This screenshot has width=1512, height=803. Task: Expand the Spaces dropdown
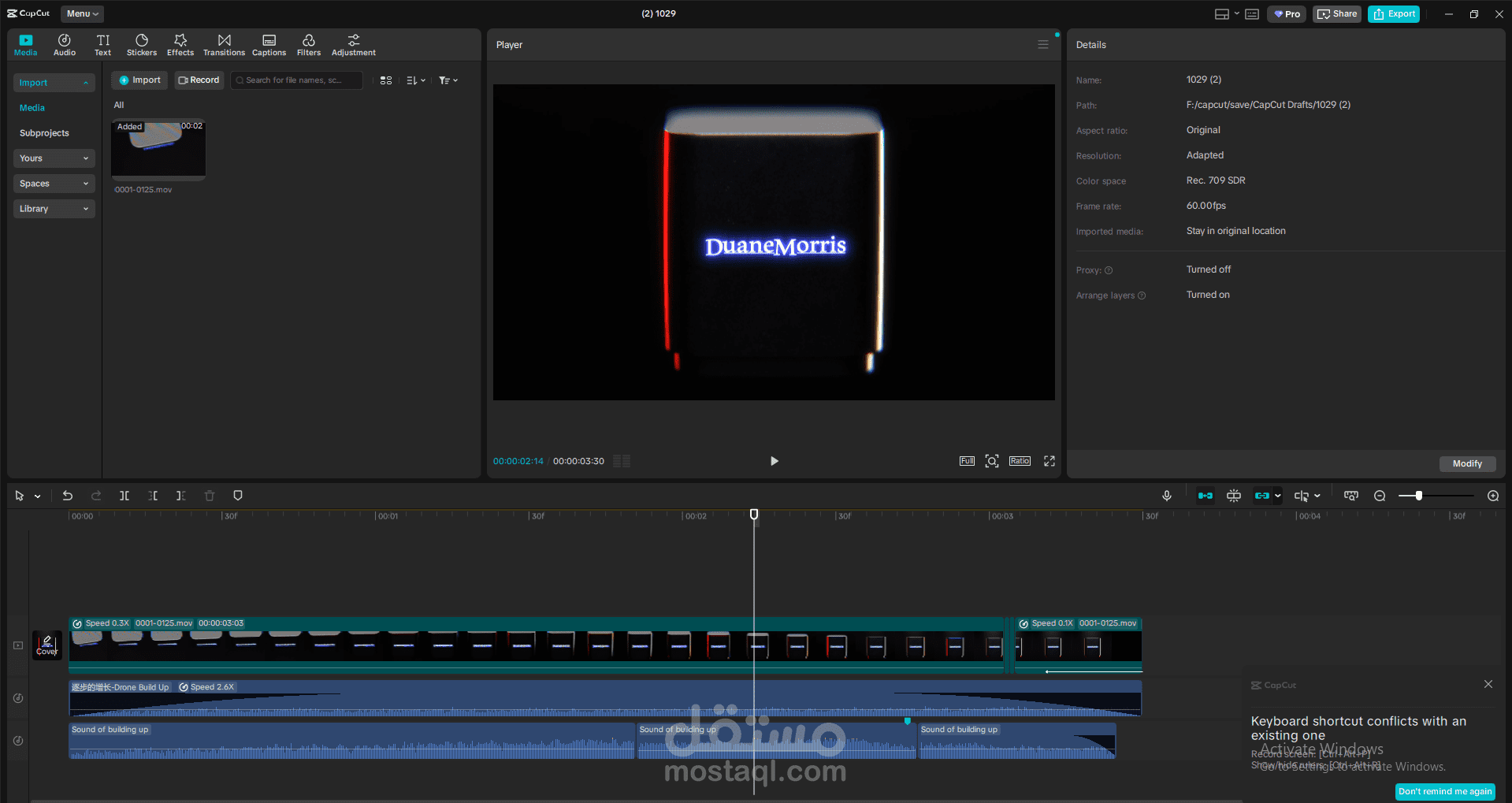[54, 184]
